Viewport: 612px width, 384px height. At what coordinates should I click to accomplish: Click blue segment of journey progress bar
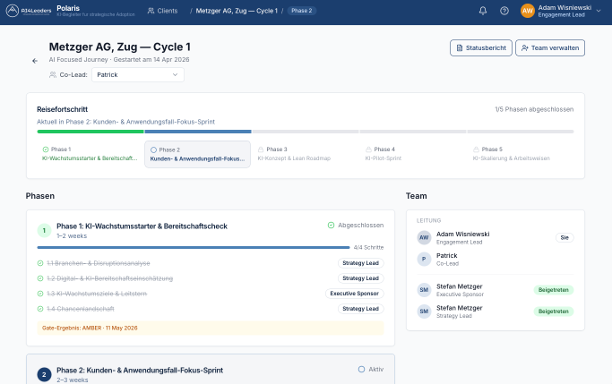click(x=198, y=132)
